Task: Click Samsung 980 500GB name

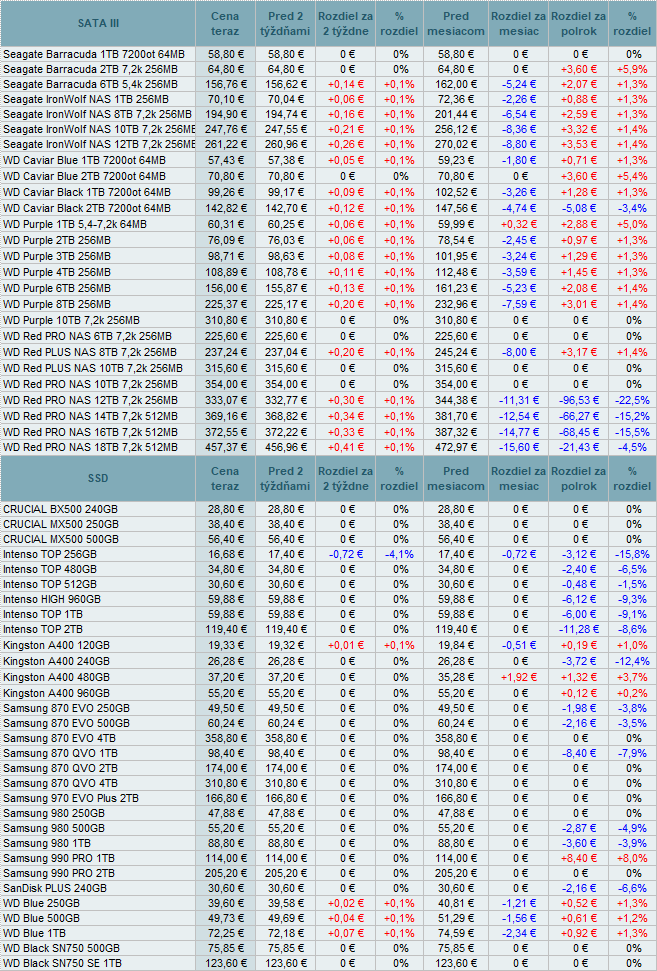Action: click(x=54, y=829)
